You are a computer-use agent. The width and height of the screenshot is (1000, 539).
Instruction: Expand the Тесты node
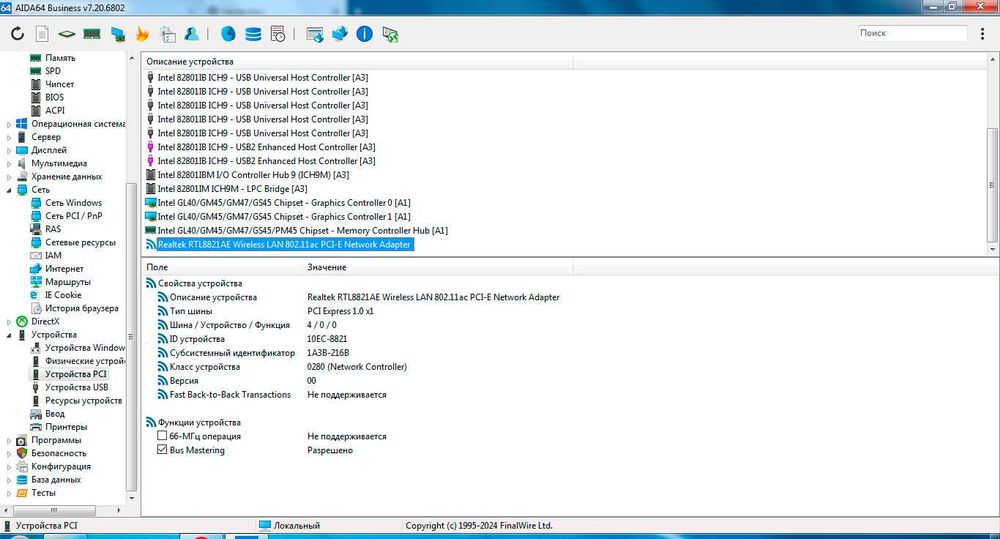[x=9, y=493]
